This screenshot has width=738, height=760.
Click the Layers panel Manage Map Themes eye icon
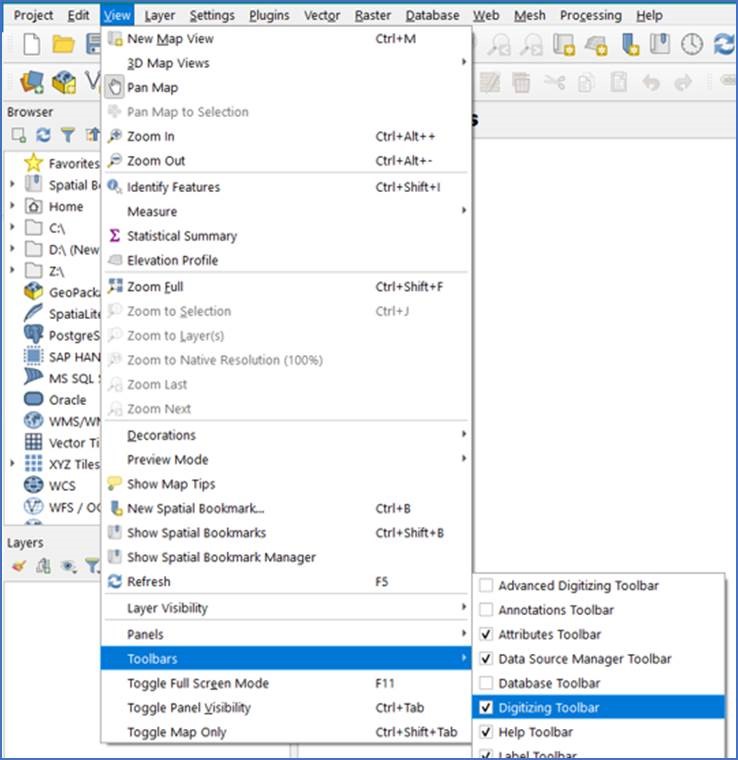point(69,566)
